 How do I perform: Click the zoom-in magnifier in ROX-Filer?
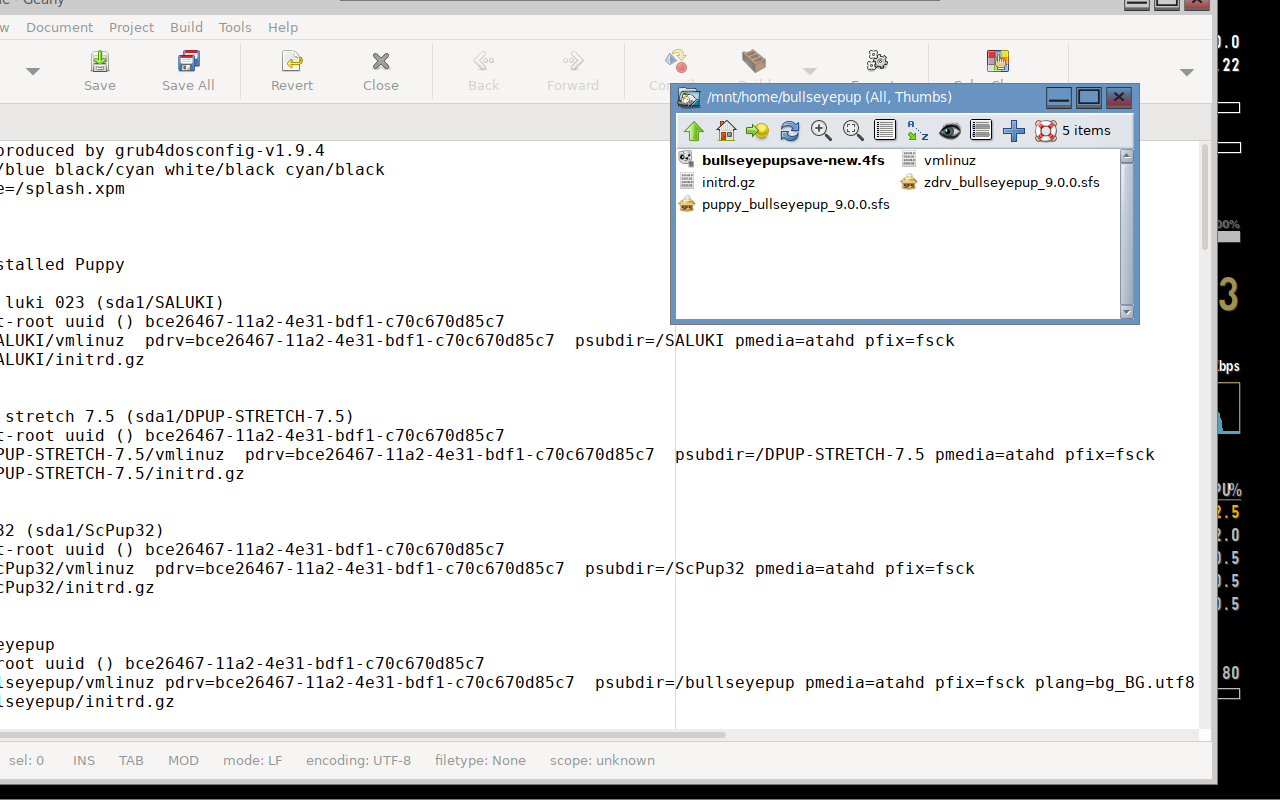(x=821, y=131)
